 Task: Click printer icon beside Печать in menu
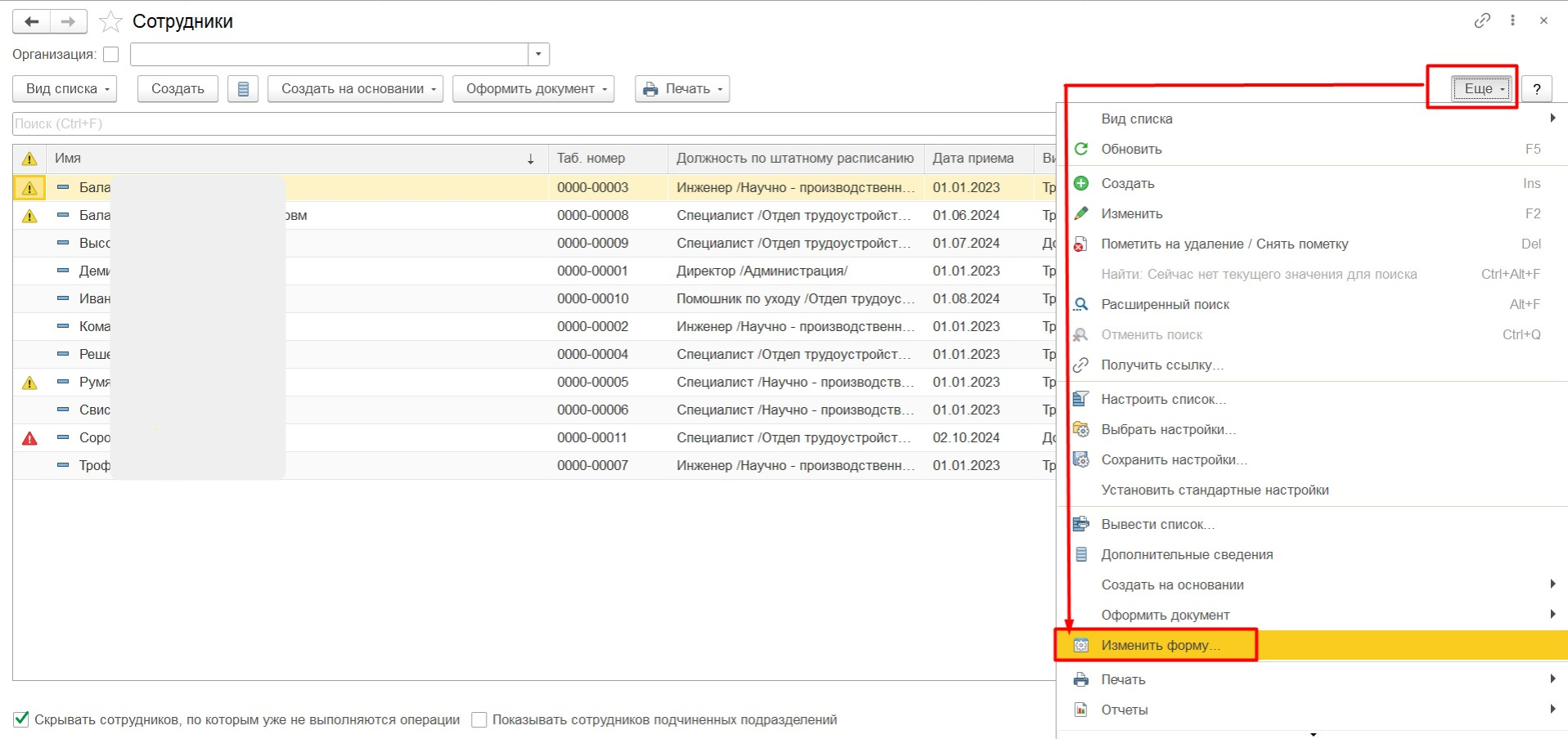[x=1081, y=679]
